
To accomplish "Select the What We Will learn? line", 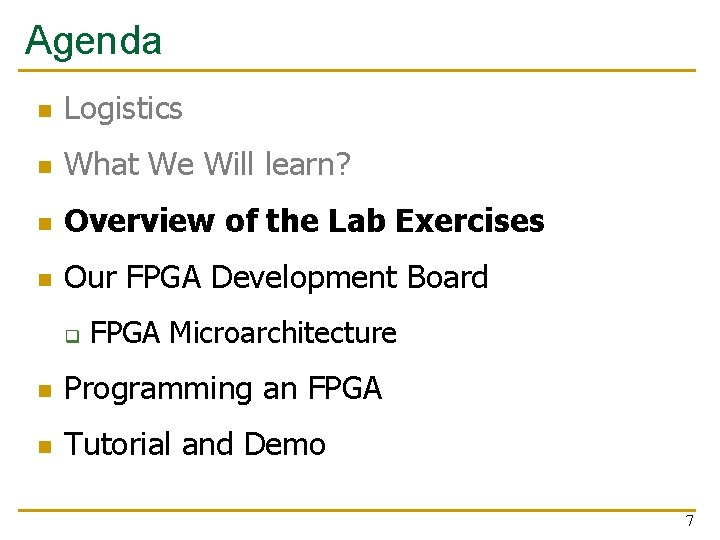I will 207,165.
